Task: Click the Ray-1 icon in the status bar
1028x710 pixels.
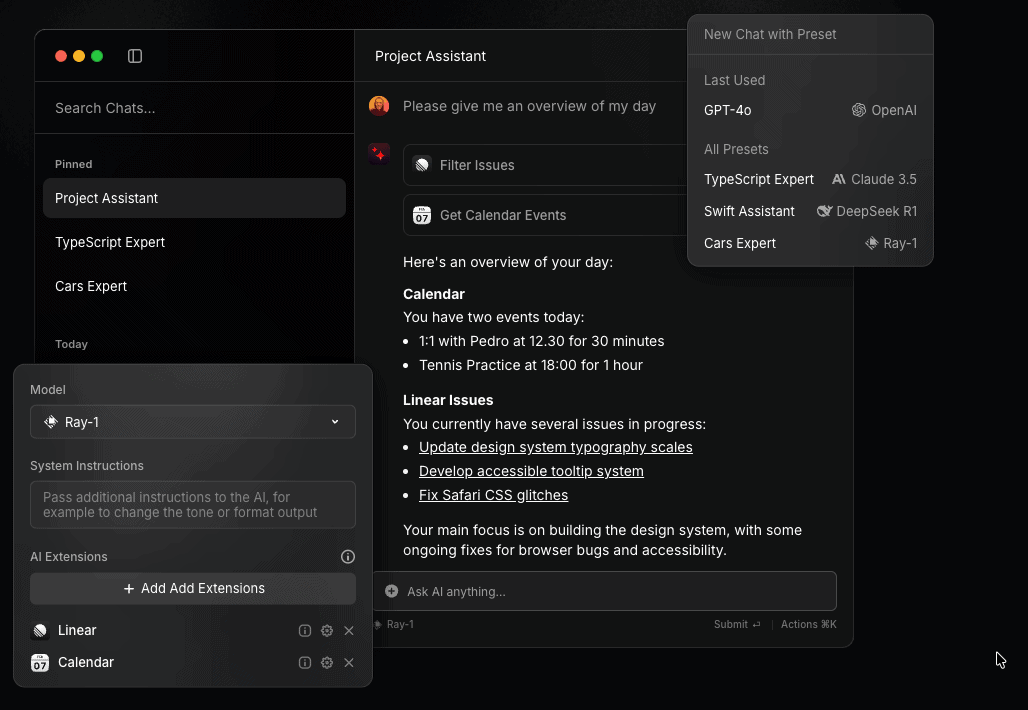Action: pyautogui.click(x=377, y=624)
